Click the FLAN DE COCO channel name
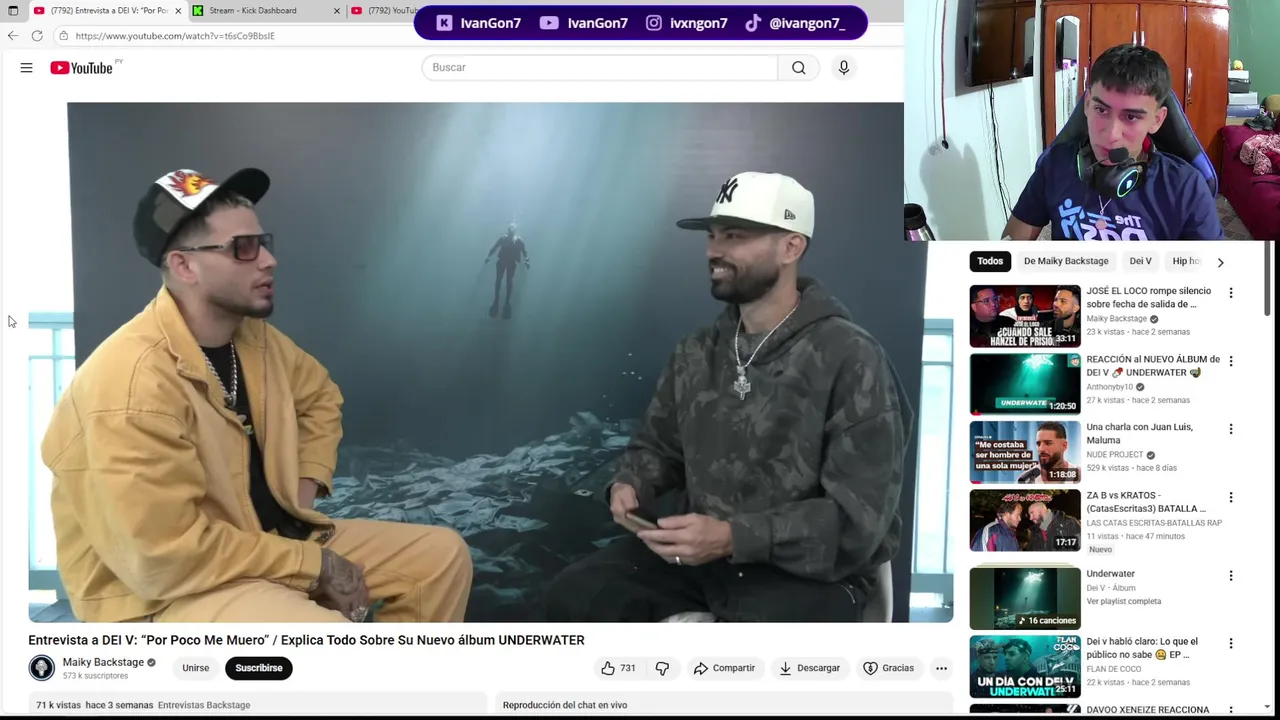 (x=1113, y=669)
